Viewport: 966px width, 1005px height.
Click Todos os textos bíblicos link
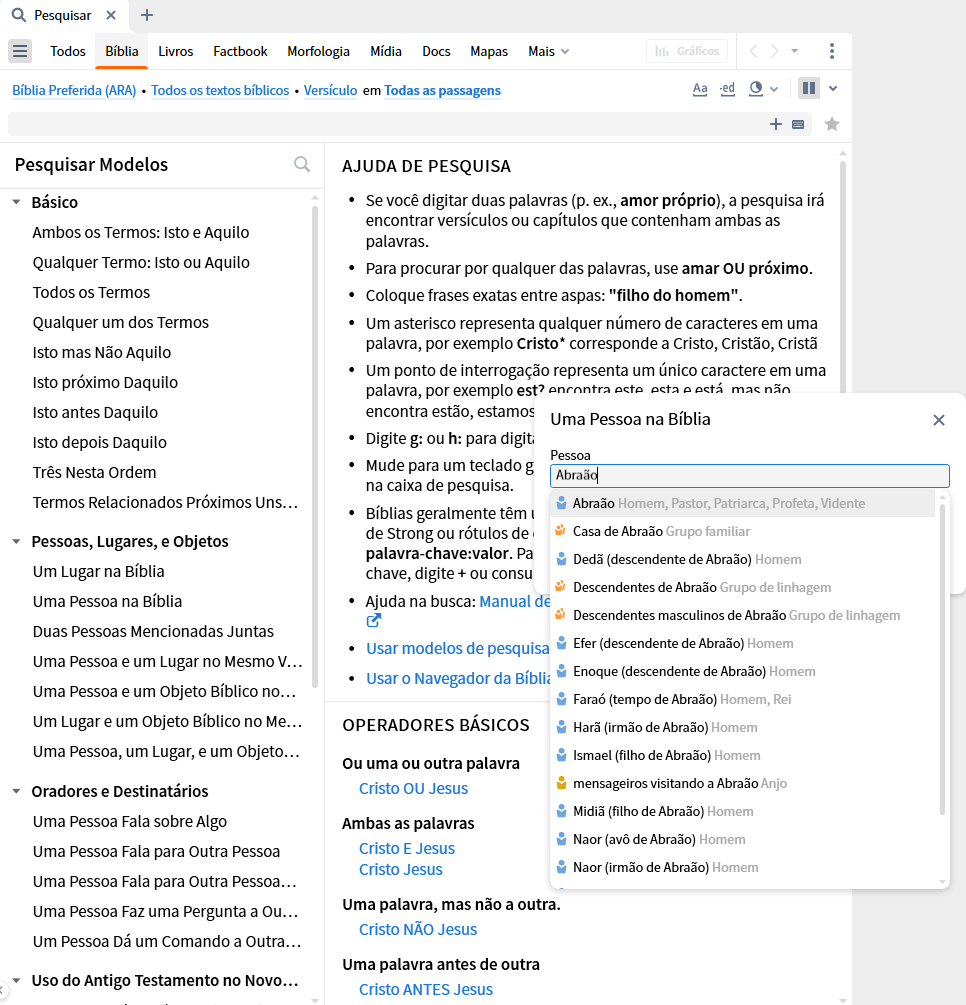tap(220, 90)
